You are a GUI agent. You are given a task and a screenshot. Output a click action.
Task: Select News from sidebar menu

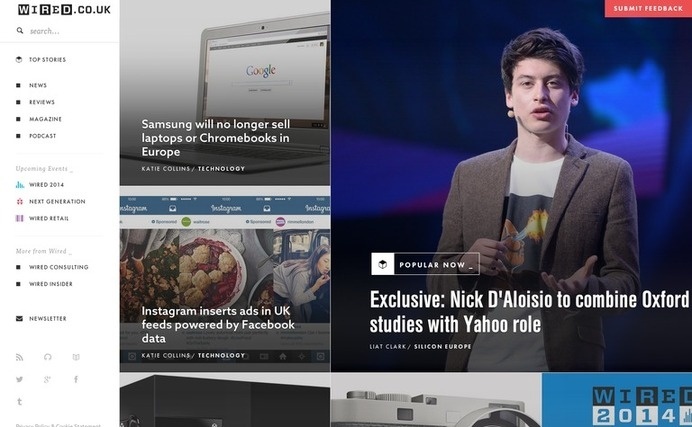point(37,86)
